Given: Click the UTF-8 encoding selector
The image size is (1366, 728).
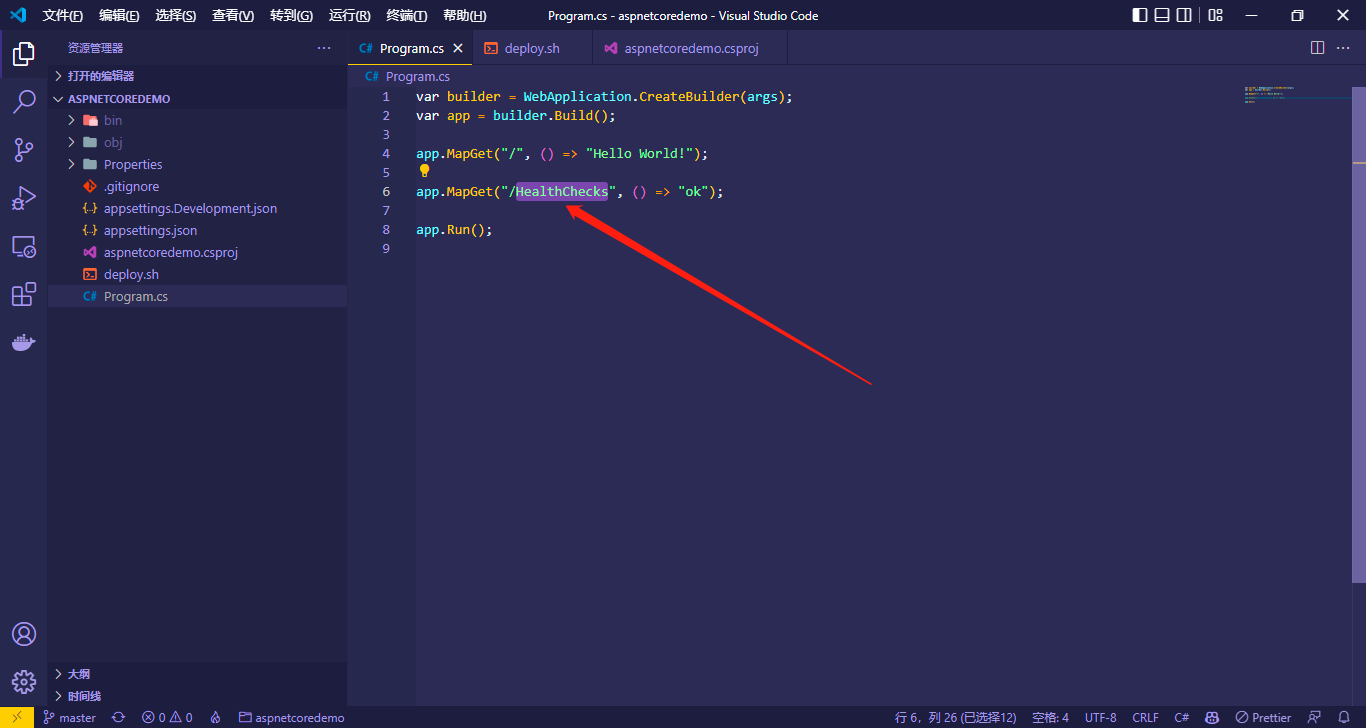Looking at the screenshot, I should 1100,717.
